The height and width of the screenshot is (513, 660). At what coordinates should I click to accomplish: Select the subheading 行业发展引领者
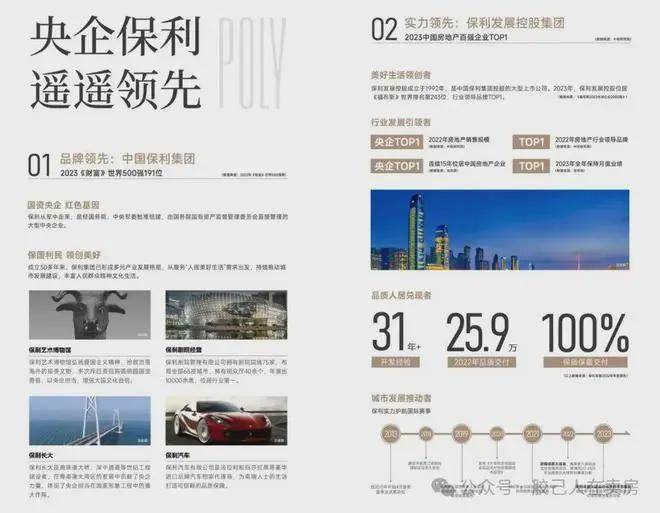tap(401, 123)
